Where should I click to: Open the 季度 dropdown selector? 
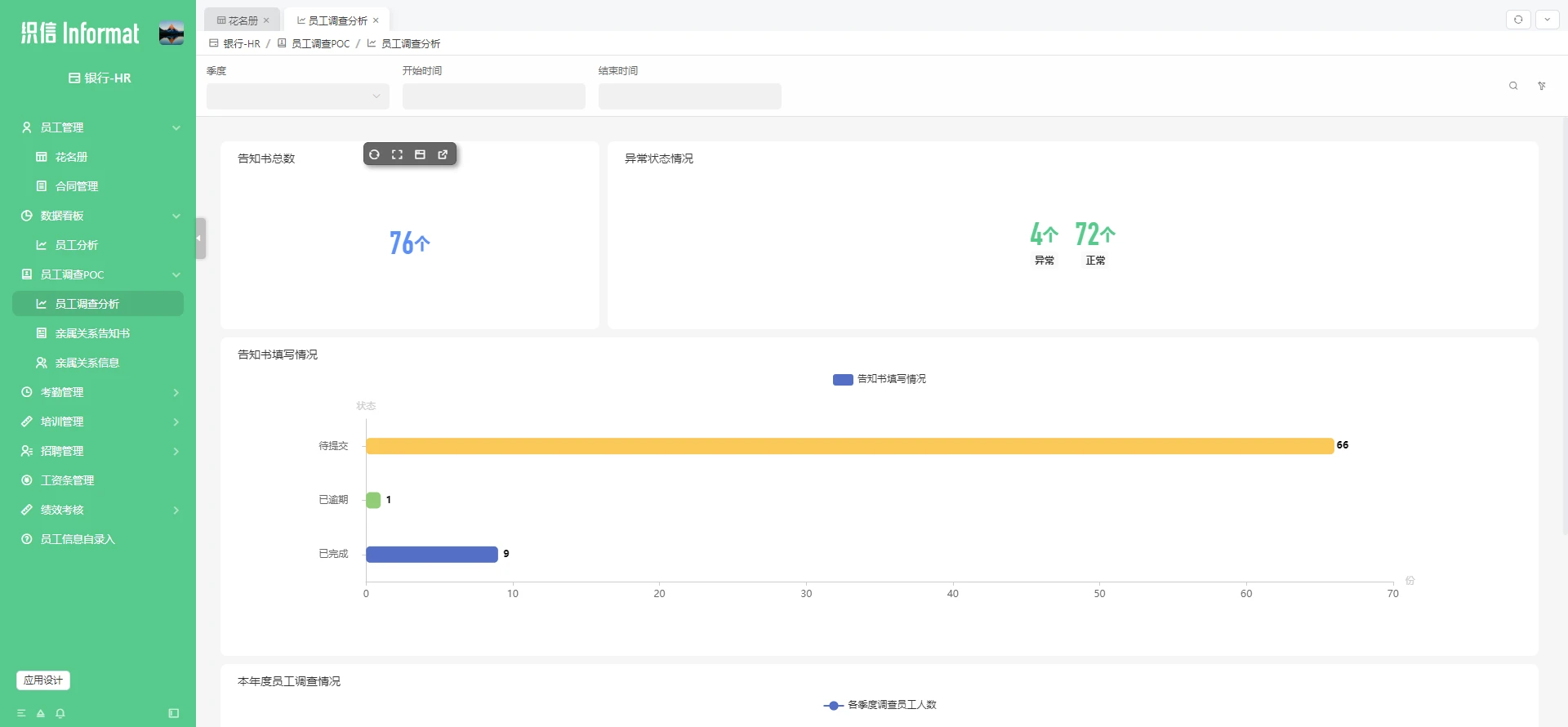pos(298,96)
